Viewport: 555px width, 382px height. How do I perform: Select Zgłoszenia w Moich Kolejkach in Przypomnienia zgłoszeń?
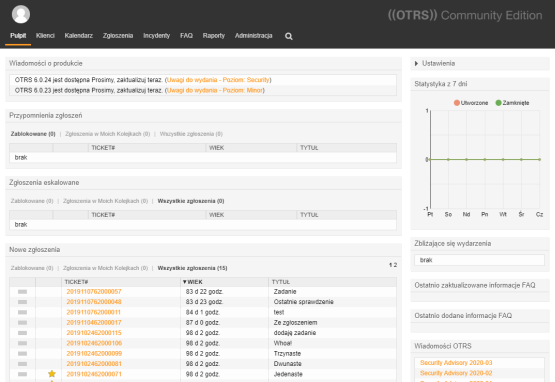[108, 134]
